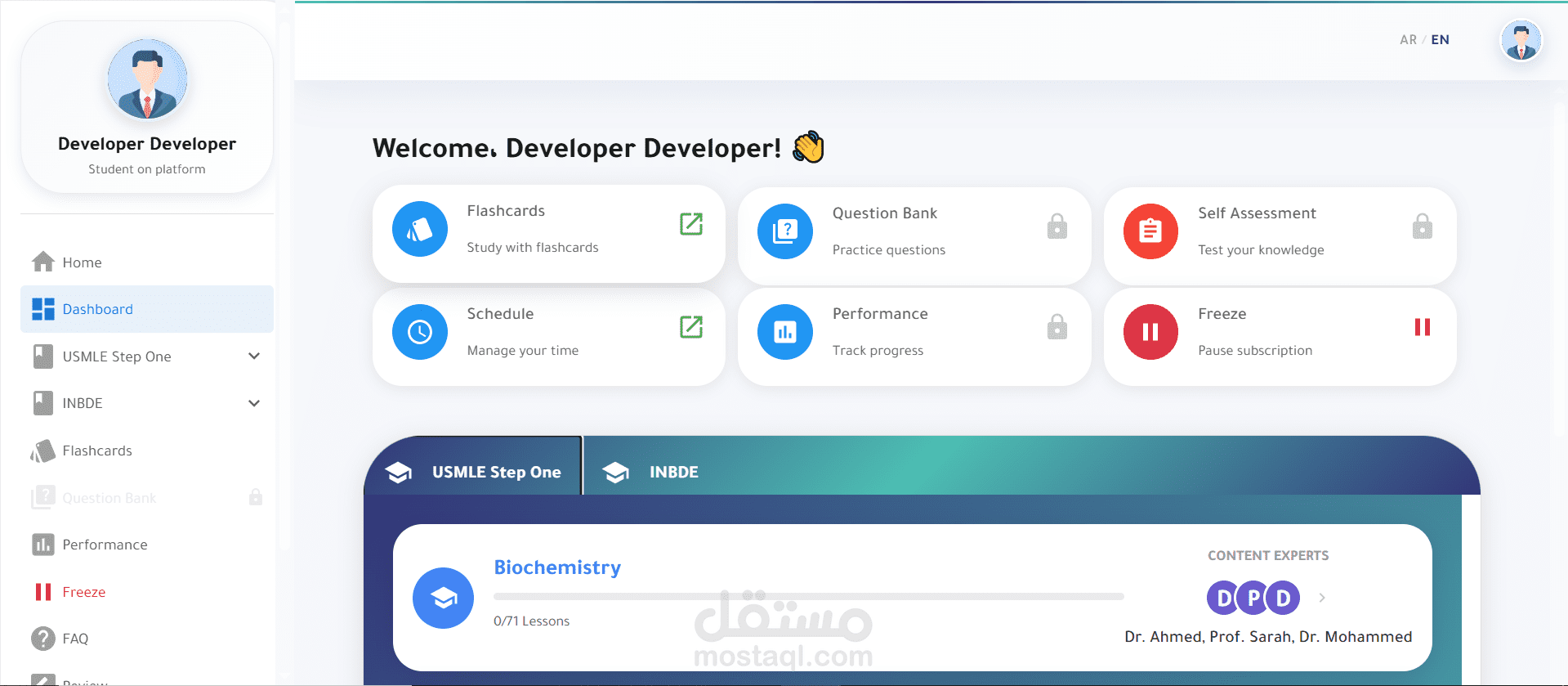1568x686 pixels.
Task: Open FAQ page from sidebar
Action: (x=147, y=639)
